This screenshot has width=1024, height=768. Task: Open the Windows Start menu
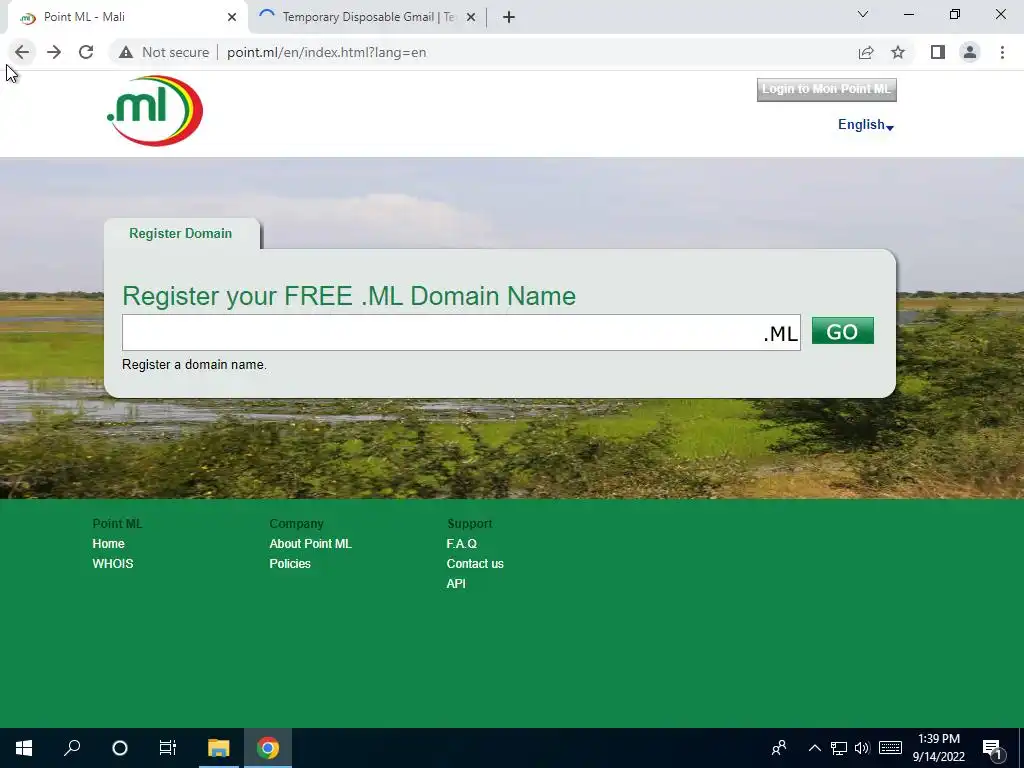[24, 748]
